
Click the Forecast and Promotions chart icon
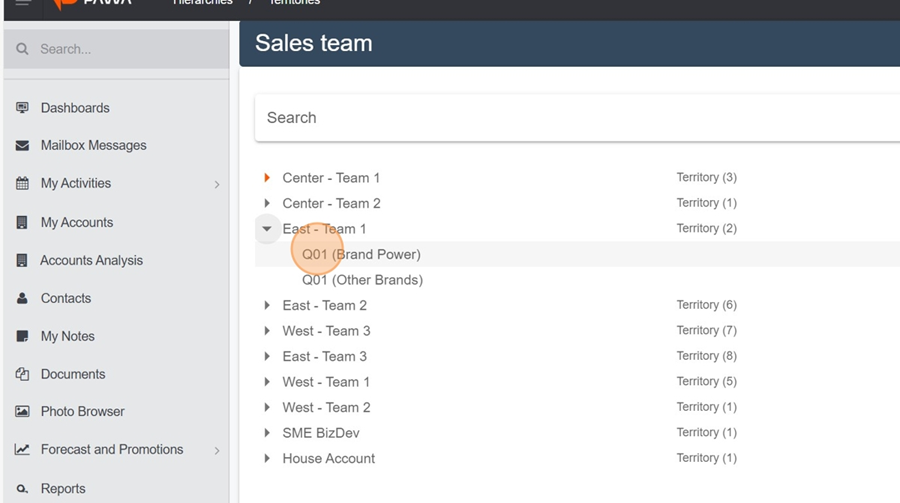(22, 450)
